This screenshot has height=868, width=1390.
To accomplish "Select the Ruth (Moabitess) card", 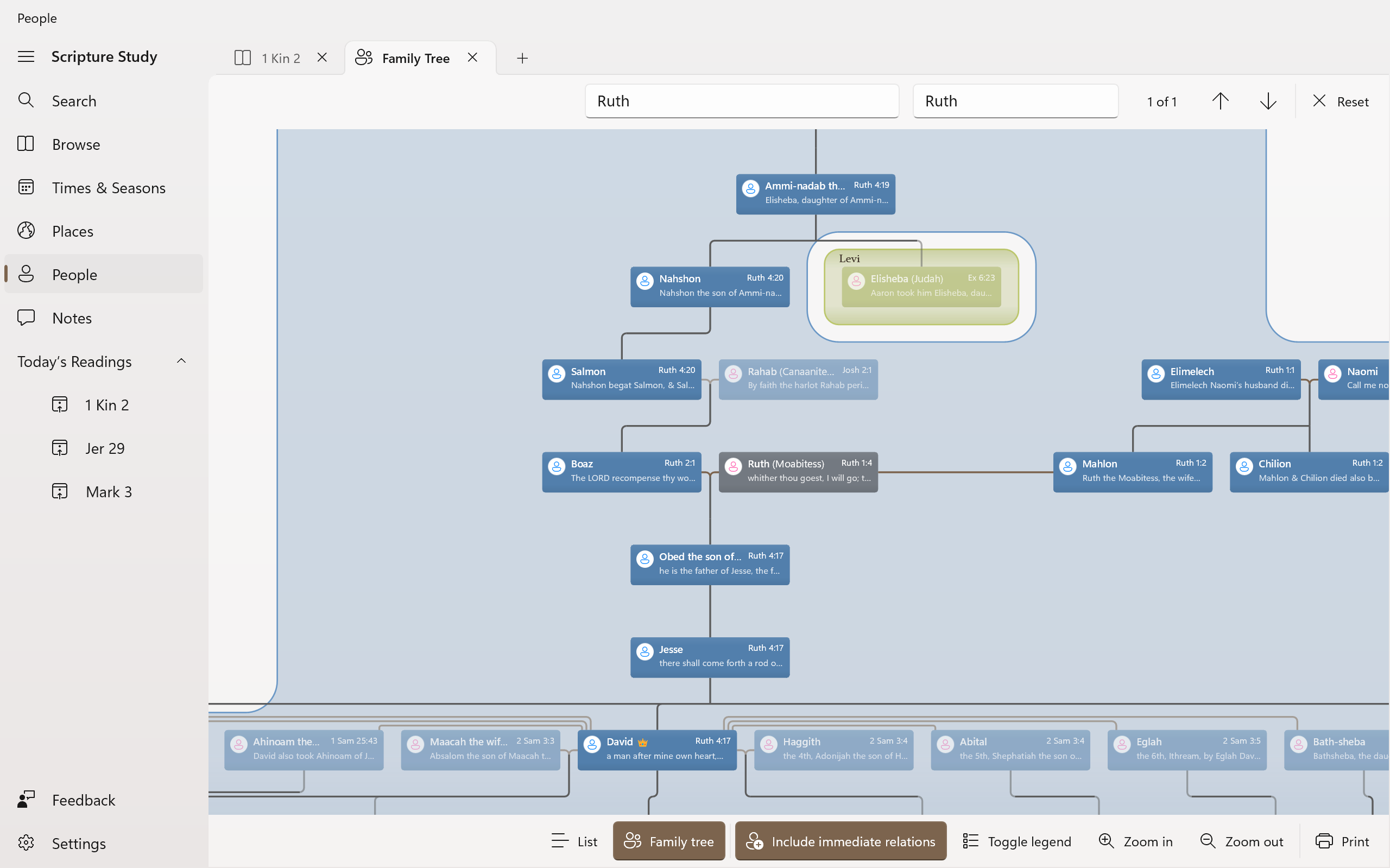I will [x=798, y=472].
